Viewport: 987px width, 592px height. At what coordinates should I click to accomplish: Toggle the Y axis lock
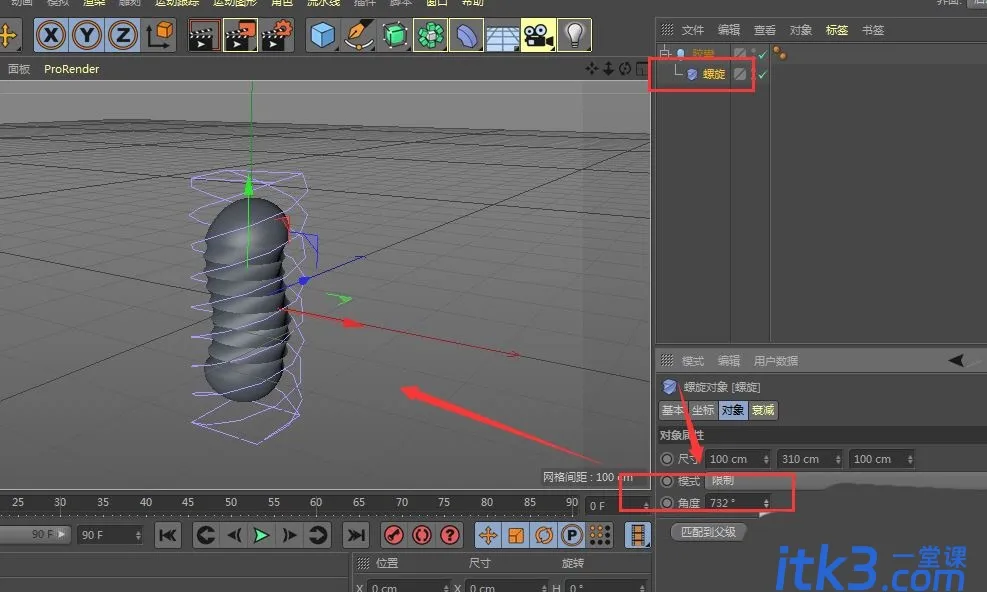pyautogui.click(x=87, y=35)
